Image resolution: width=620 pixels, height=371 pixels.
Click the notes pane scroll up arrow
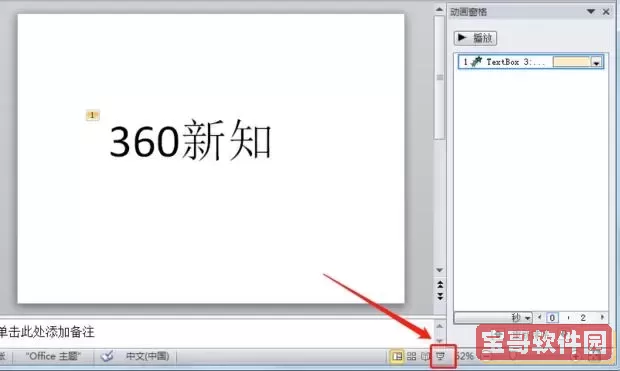point(439,326)
